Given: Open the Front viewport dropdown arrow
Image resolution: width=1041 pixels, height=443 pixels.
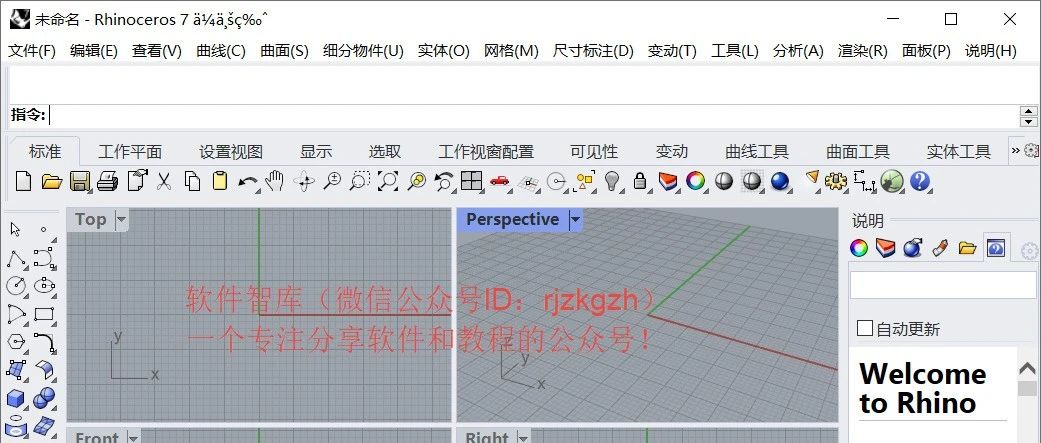Looking at the screenshot, I should pos(133,436).
